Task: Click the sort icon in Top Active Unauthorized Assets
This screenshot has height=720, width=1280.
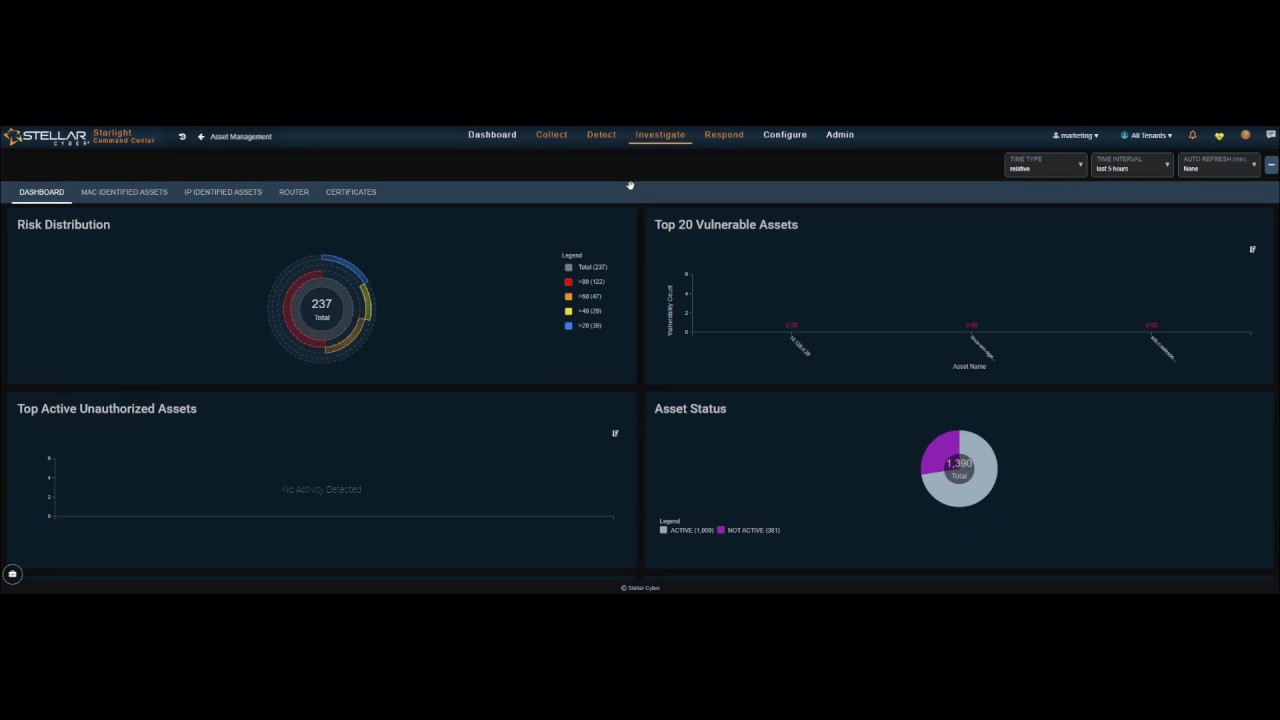Action: (x=615, y=433)
